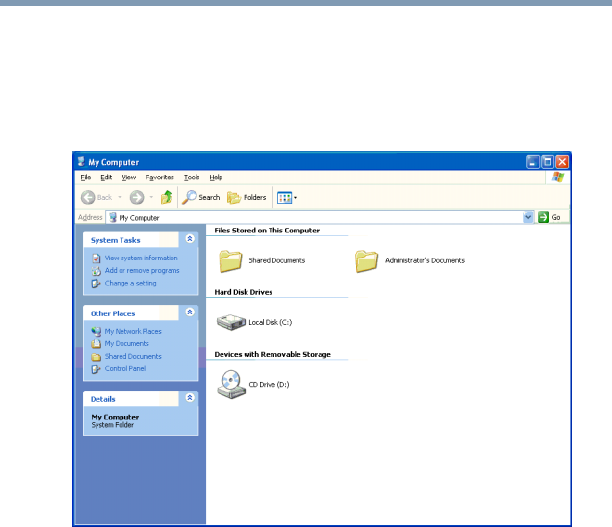Click the My Computer title bar icon

click(x=81, y=162)
